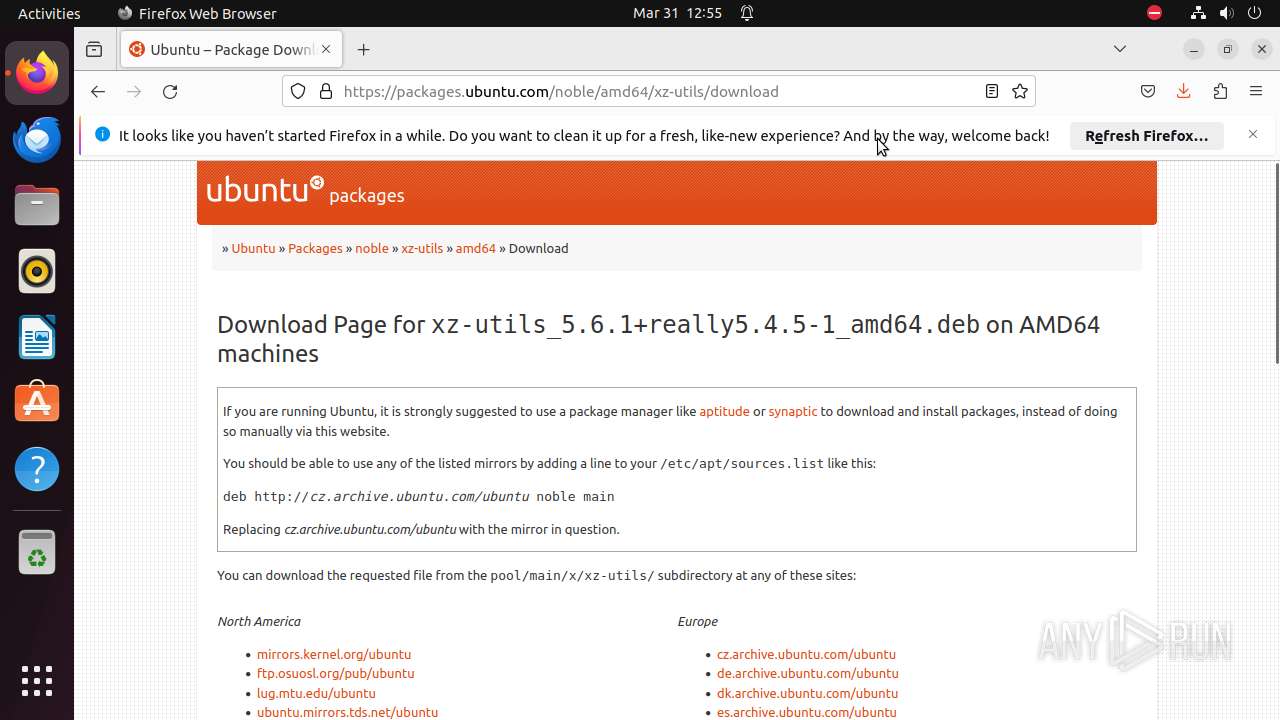Open the Trash in dock
Image resolution: width=1280 pixels, height=720 pixels.
[37, 552]
